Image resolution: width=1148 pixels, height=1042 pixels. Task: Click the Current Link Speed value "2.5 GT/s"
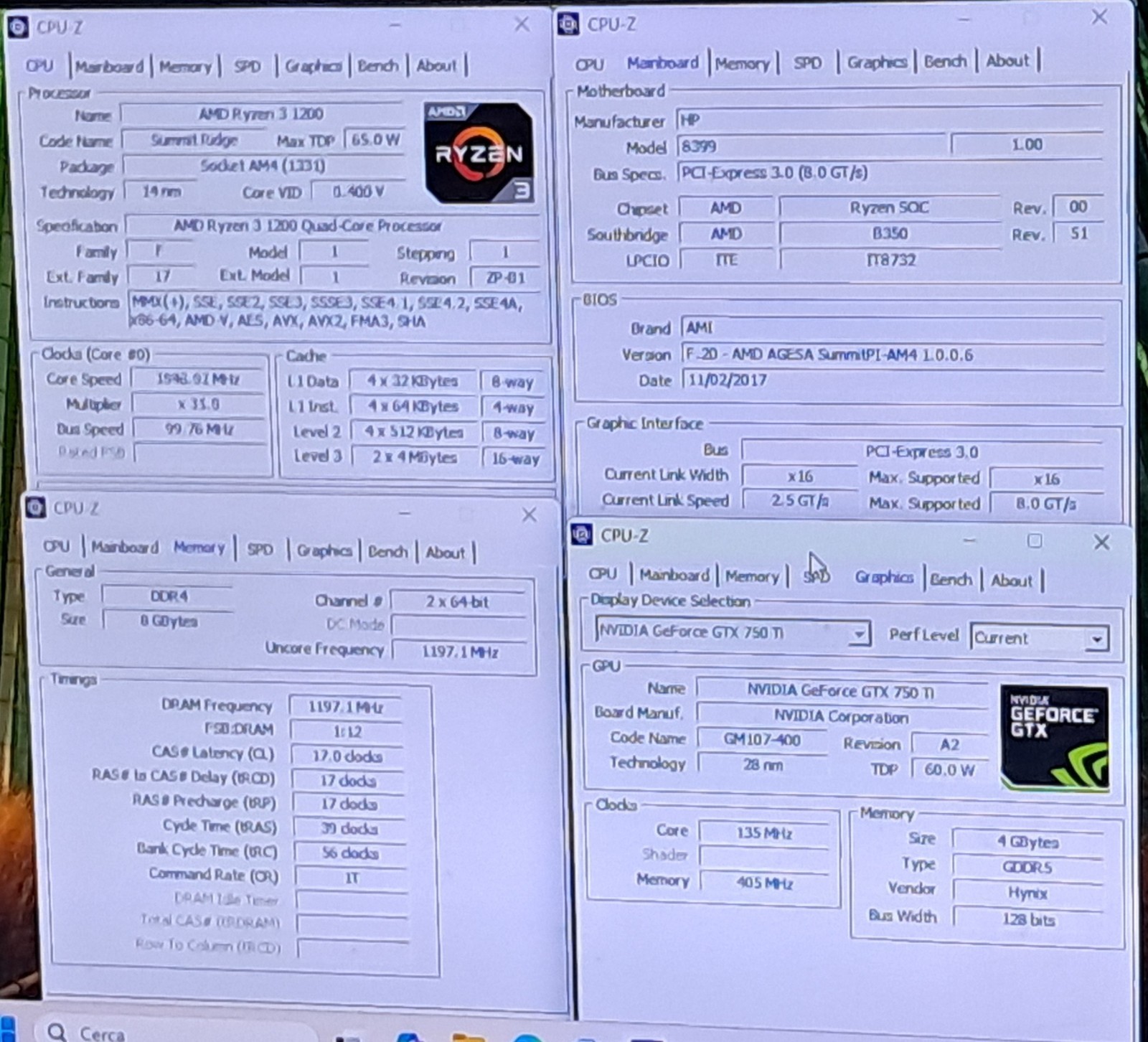(x=800, y=500)
